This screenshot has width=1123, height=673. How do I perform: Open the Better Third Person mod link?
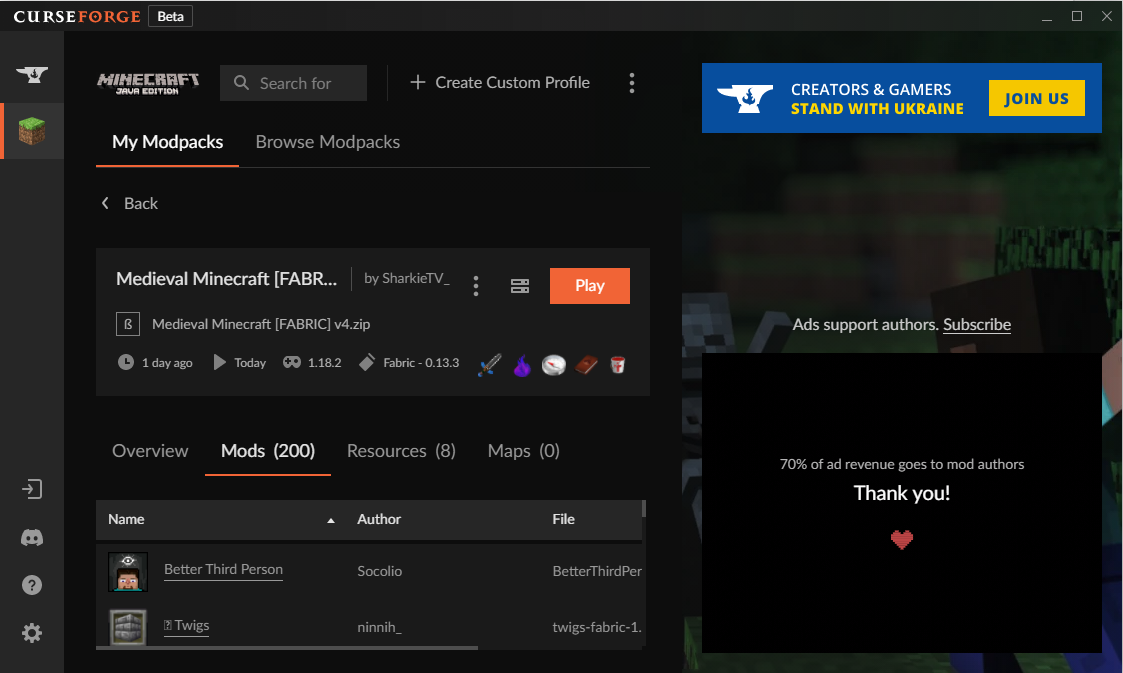223,569
